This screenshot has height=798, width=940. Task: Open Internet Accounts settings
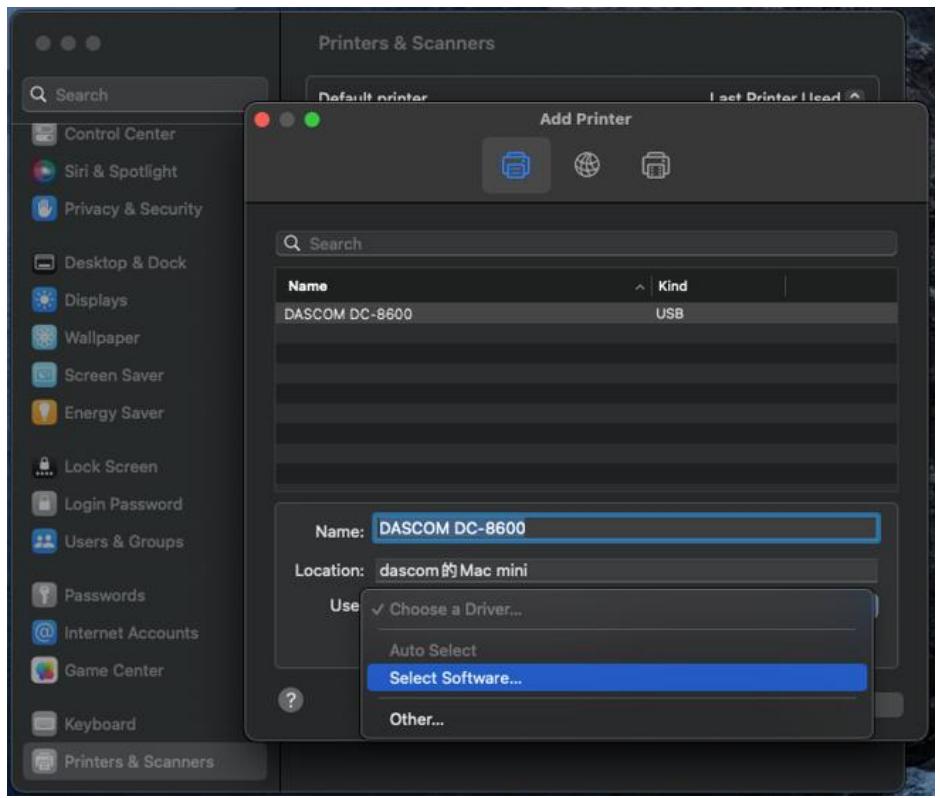click(131, 633)
